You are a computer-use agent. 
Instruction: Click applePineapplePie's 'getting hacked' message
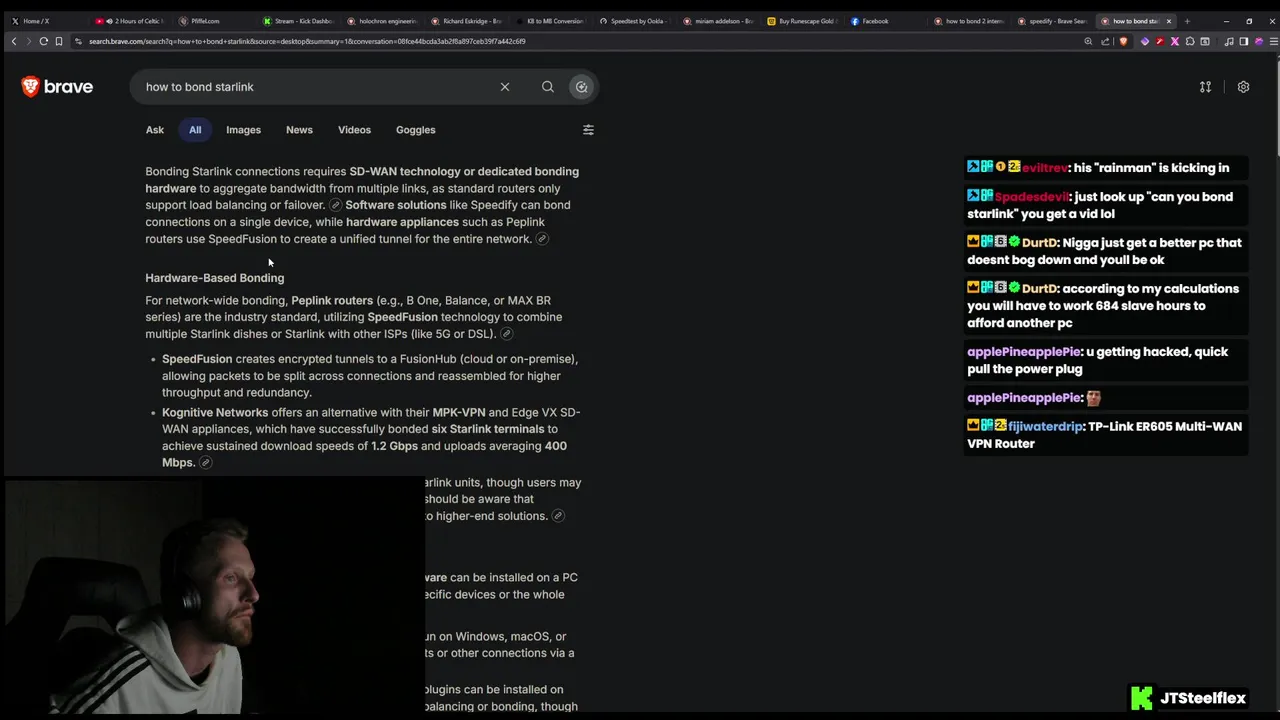click(x=1106, y=360)
